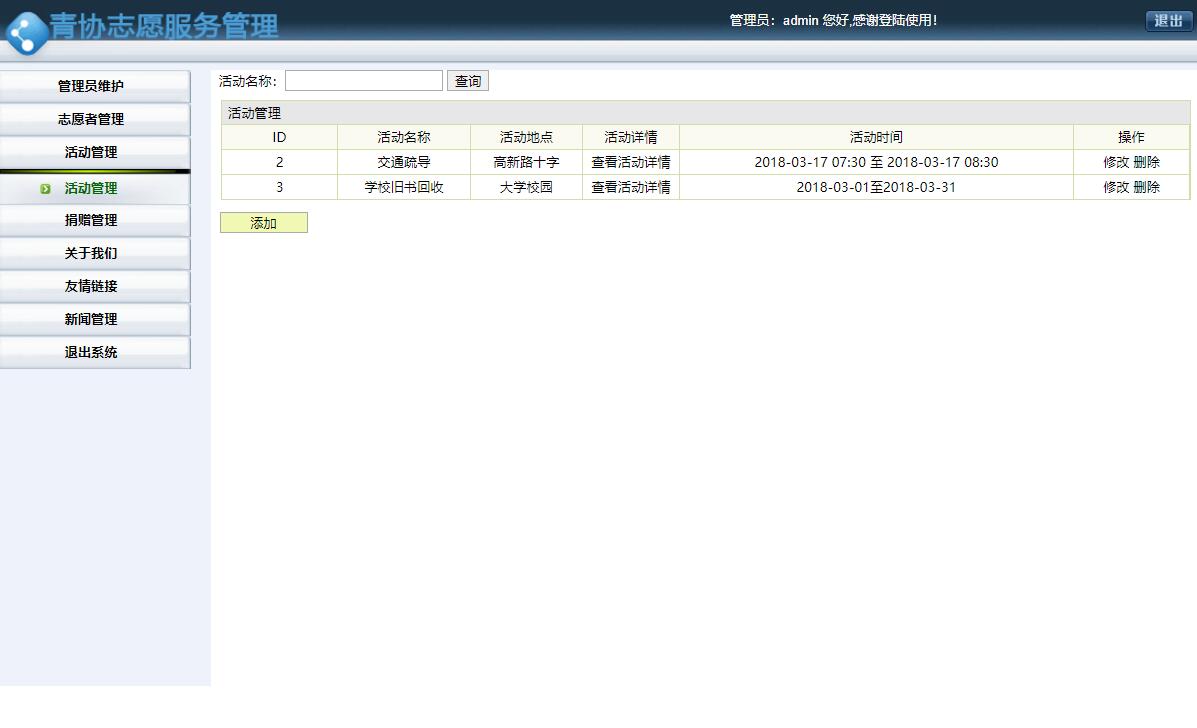Screen dimensions: 1197x728
Task: Click the 退出 logout button at top right
Action: point(1167,20)
